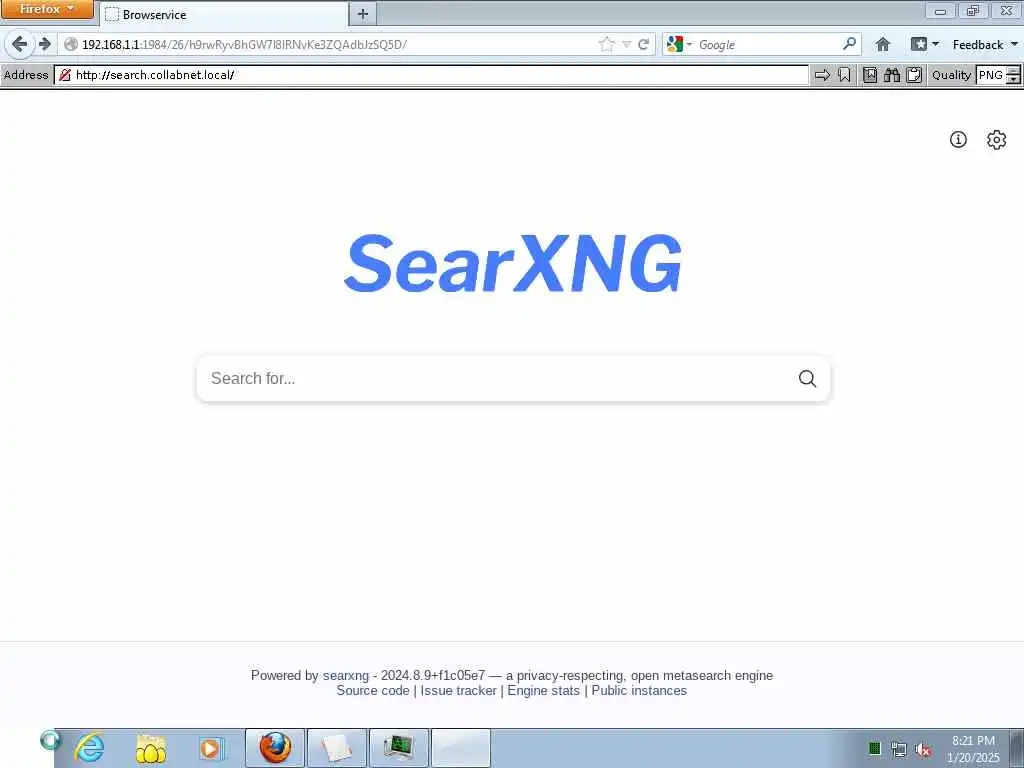Open Windows Media Player from taskbar
The width and height of the screenshot is (1024, 768).
pos(211,748)
